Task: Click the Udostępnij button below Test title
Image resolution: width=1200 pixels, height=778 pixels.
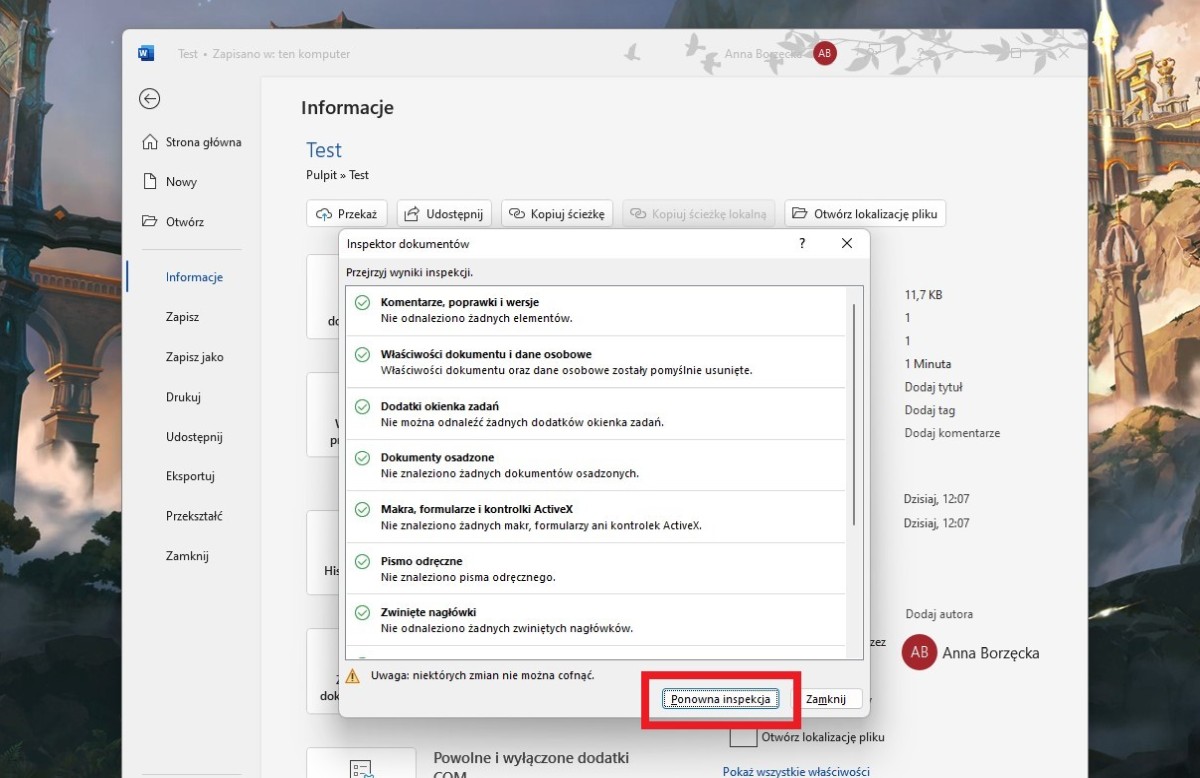Action: click(x=444, y=214)
